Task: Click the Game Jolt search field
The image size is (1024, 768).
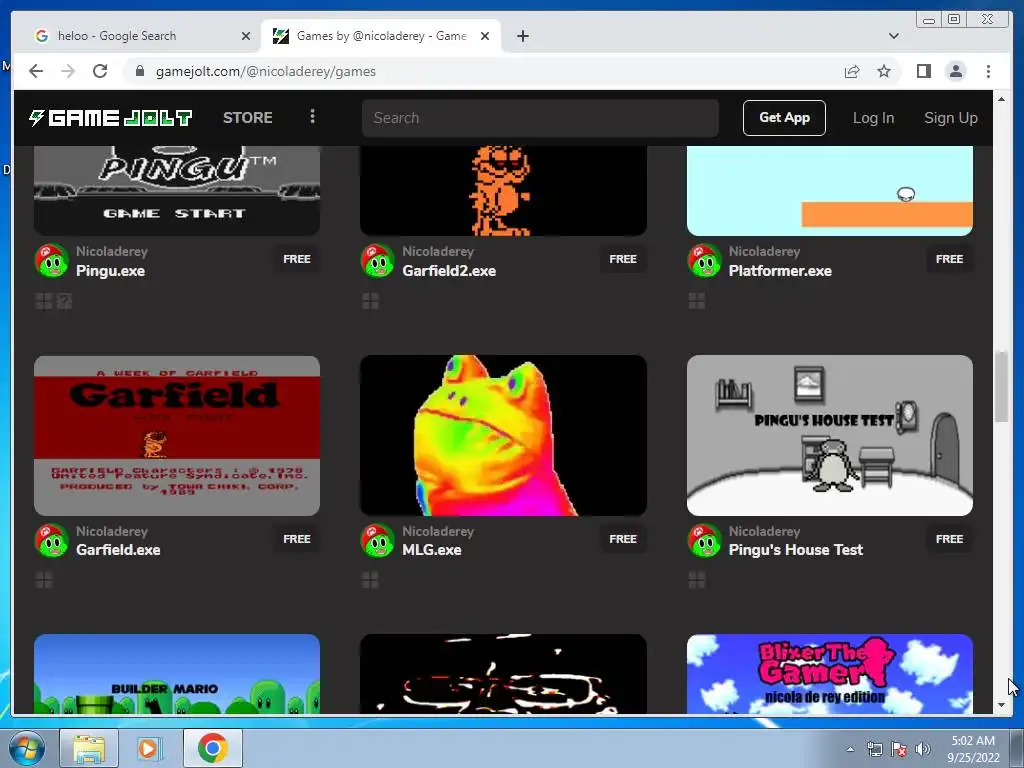Action: click(540, 118)
